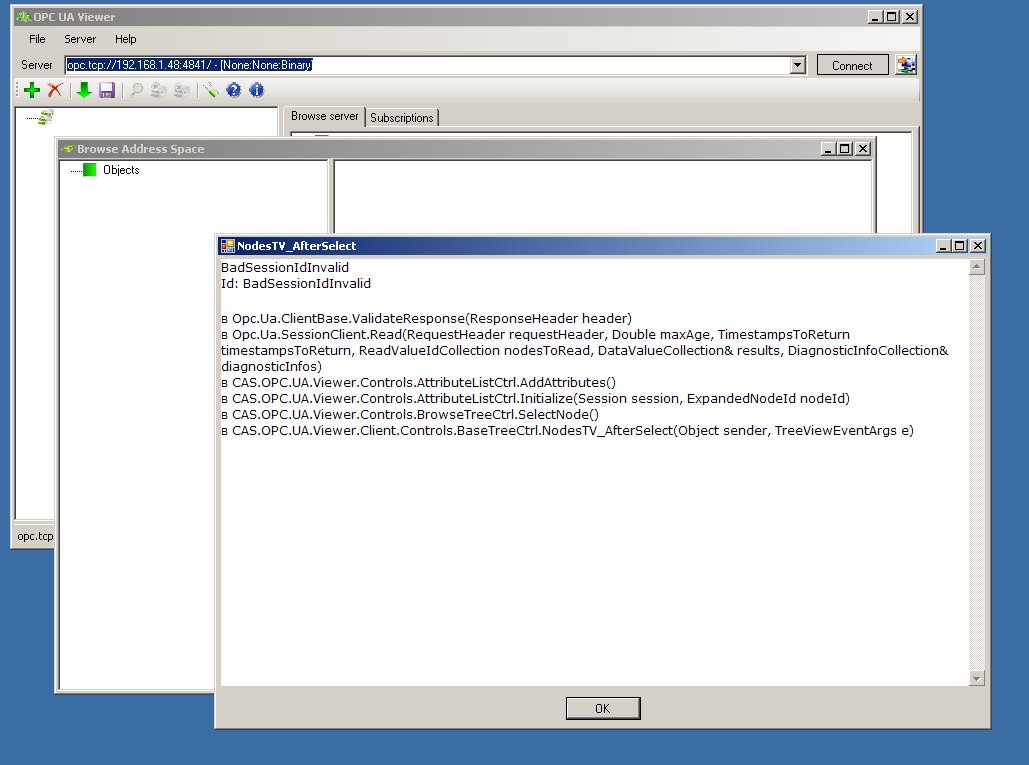Viewport: 1029px width, 765px height.
Task: Click the server discovery icon beside Connect
Action: point(905,65)
